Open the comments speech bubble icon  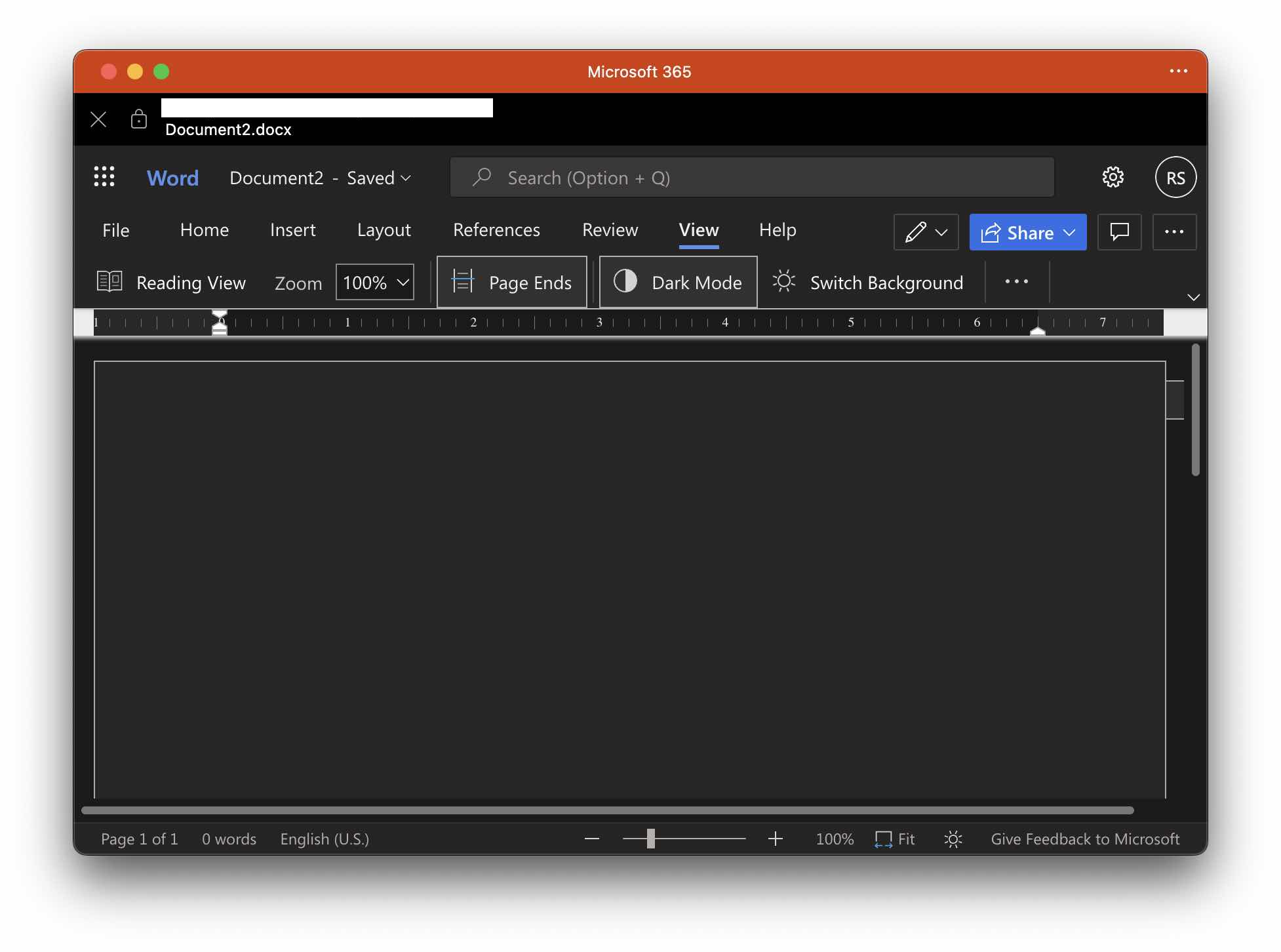pos(1119,231)
